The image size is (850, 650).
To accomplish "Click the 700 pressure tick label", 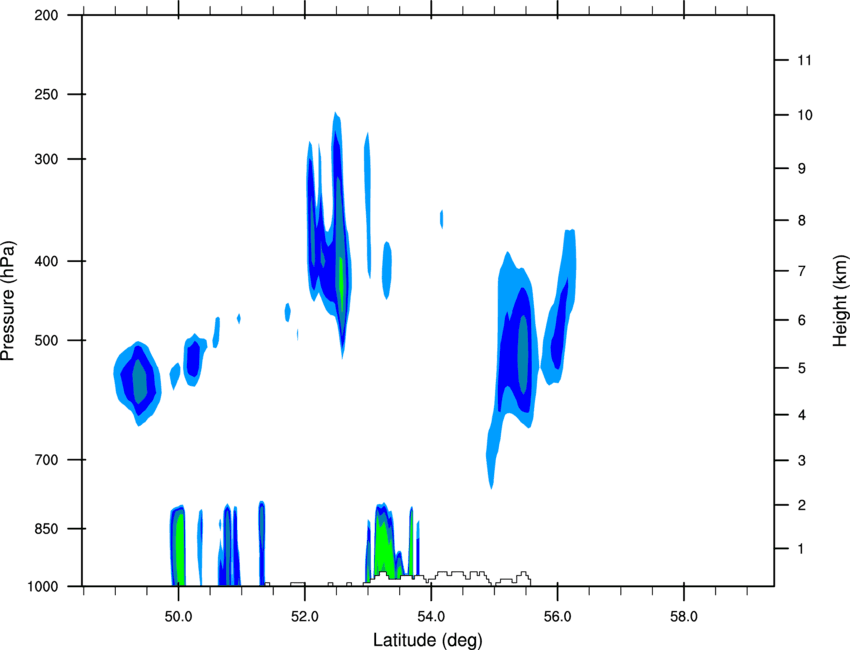I will click(x=46, y=460).
